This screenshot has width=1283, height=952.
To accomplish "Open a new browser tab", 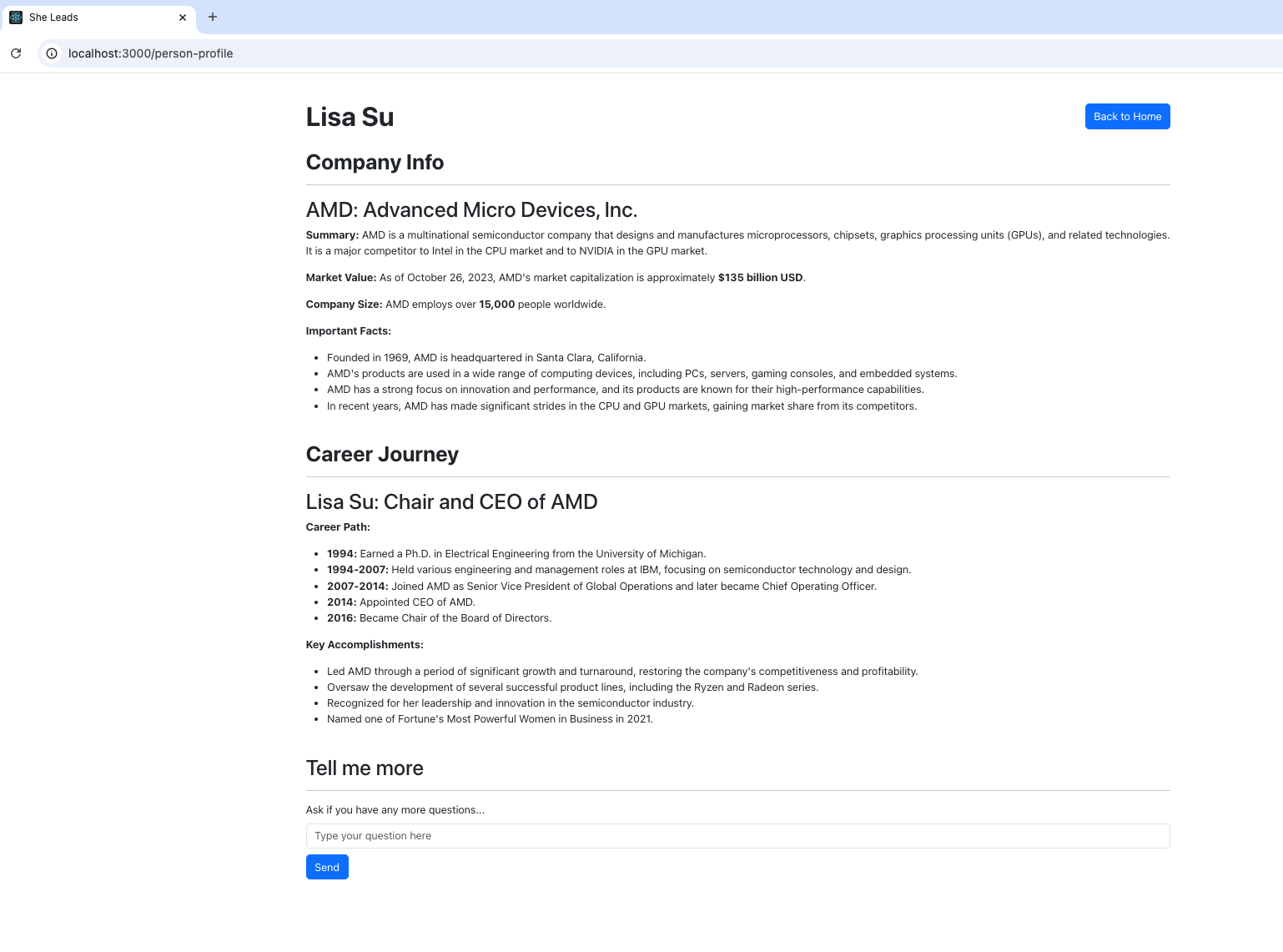I will click(x=213, y=17).
